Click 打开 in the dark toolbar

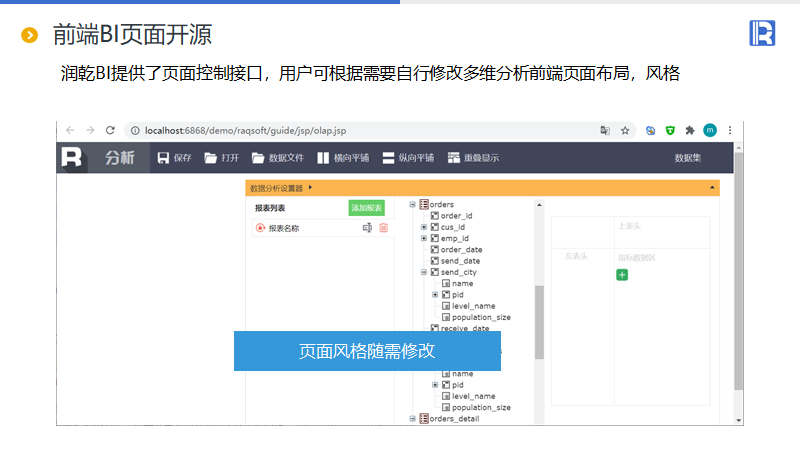coord(230,158)
